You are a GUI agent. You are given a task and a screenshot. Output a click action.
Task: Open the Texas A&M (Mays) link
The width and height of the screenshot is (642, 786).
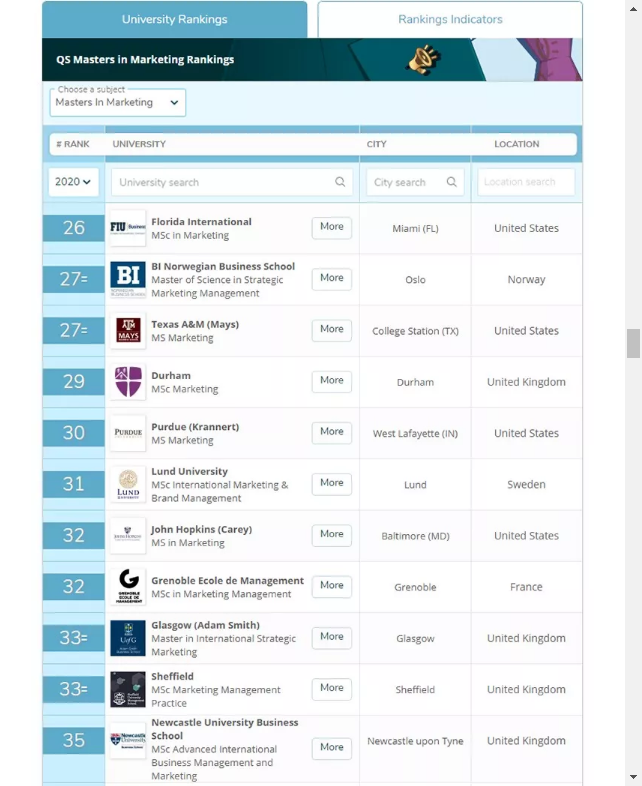(195, 324)
